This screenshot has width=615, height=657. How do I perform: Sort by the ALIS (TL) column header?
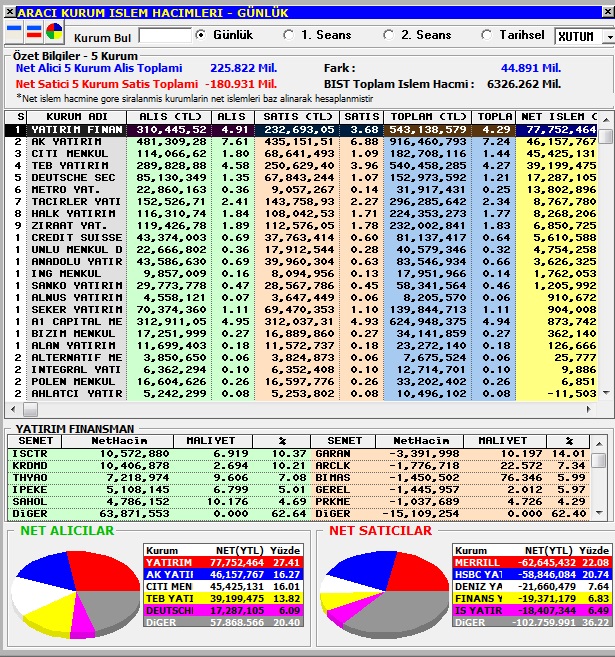(170, 116)
